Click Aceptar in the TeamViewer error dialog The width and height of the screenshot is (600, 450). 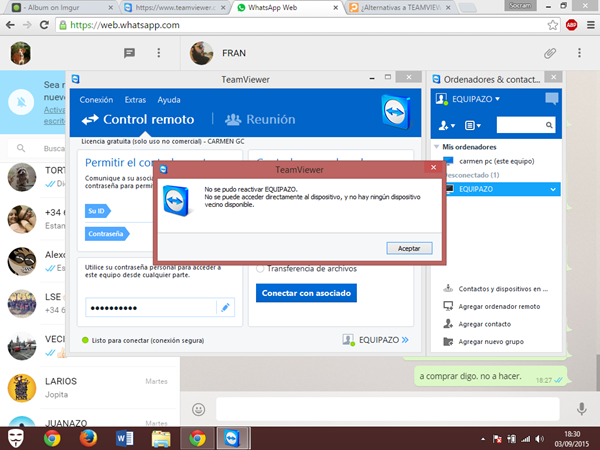[x=409, y=248]
